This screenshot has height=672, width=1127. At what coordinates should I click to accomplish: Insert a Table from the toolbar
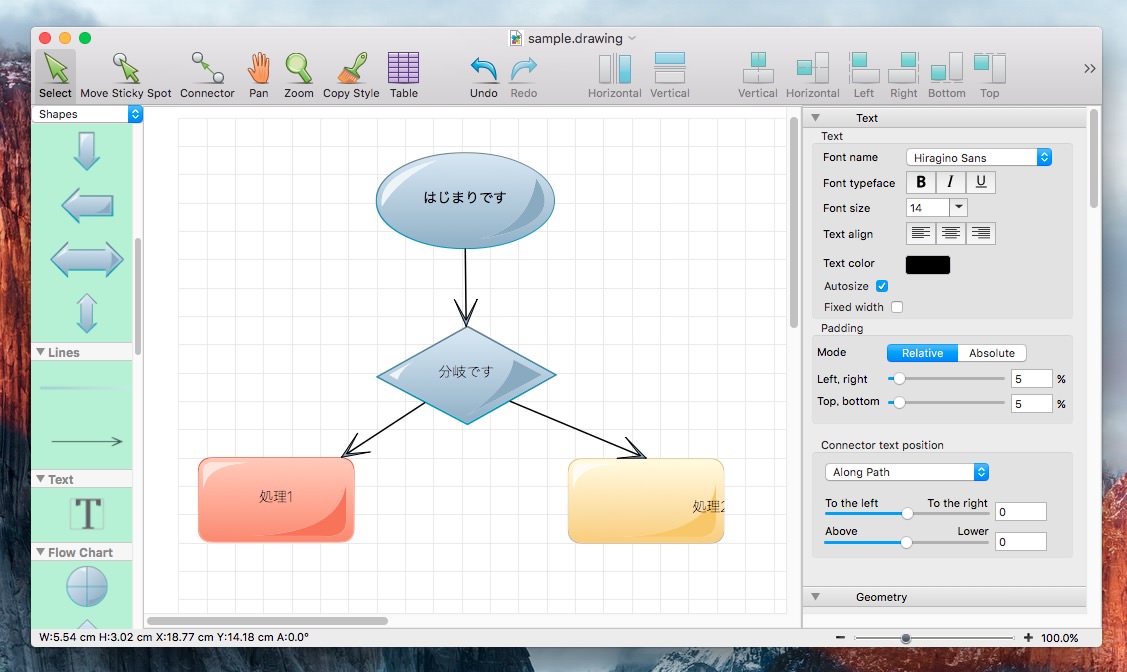pyautogui.click(x=403, y=71)
